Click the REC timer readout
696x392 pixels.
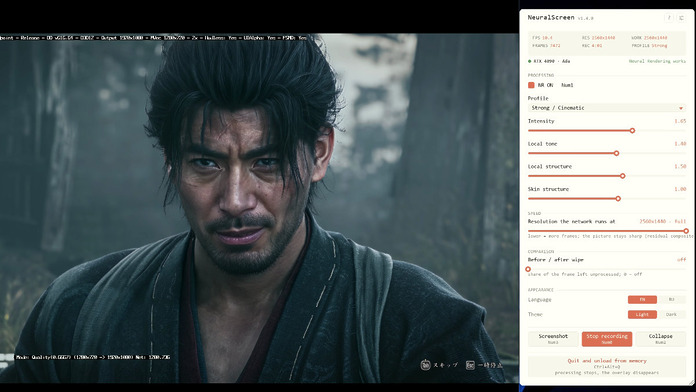click(x=592, y=45)
